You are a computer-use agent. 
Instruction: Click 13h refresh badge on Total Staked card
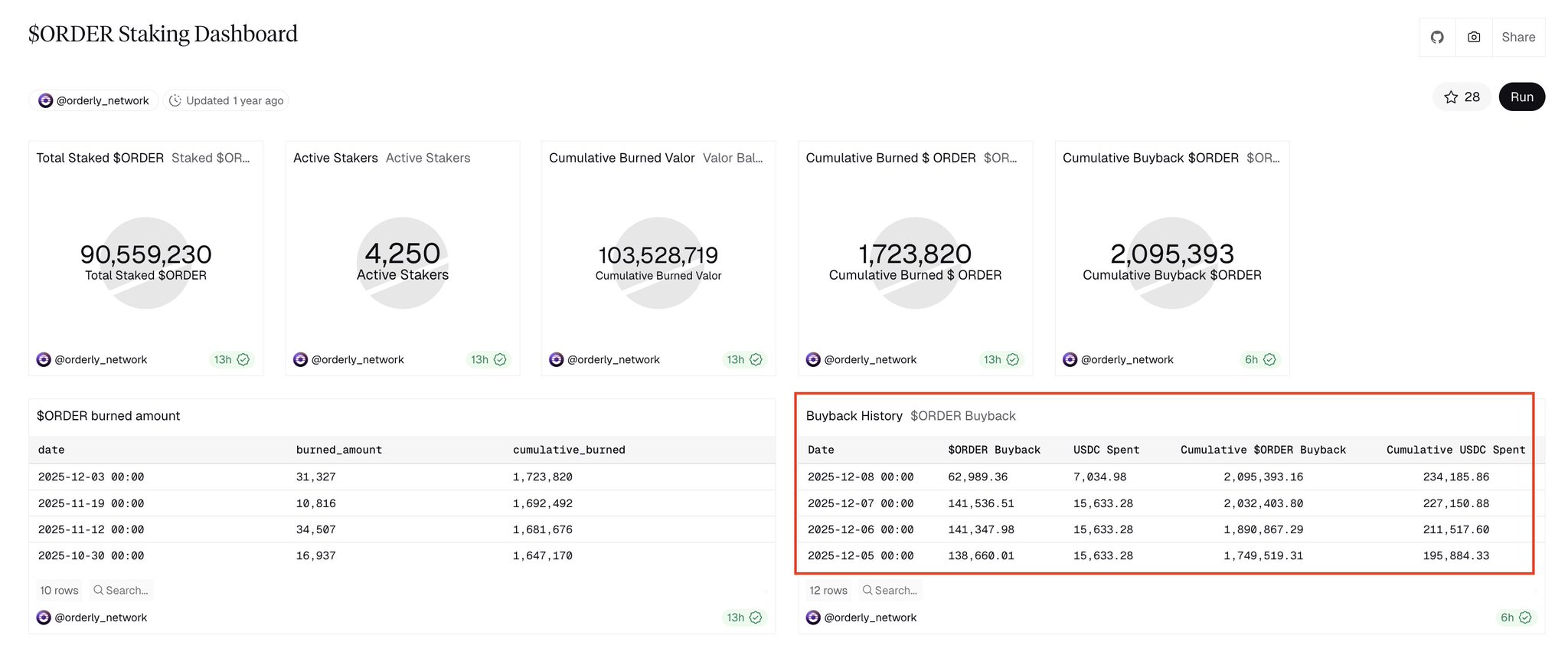(231, 359)
